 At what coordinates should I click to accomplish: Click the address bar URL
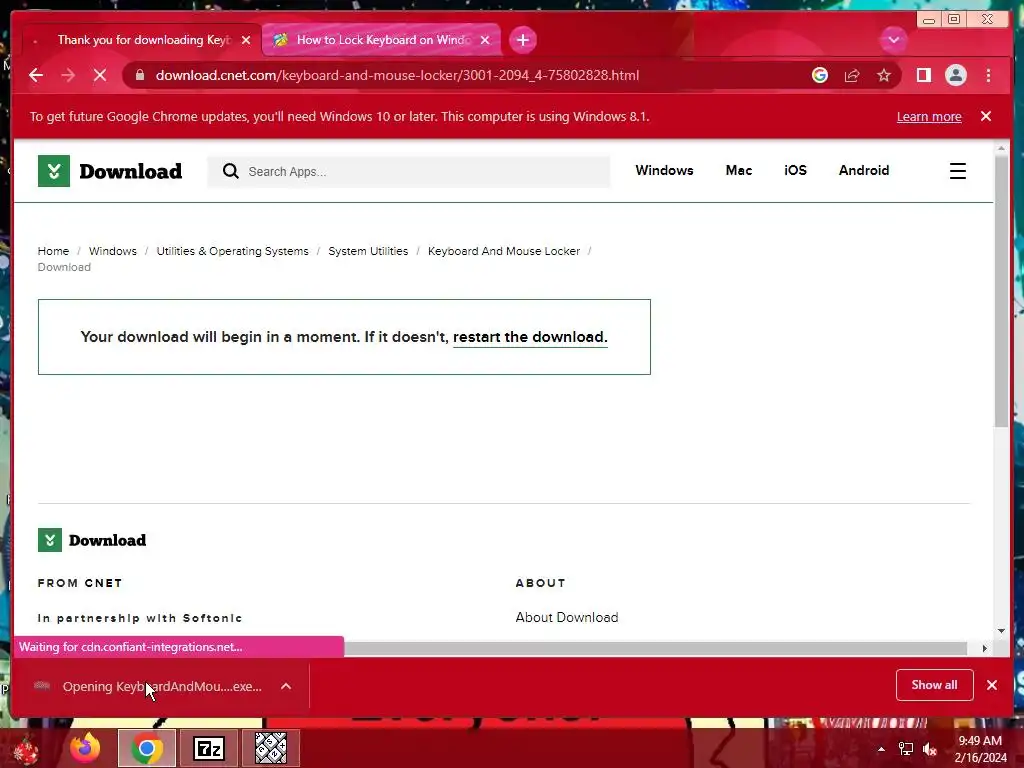point(397,75)
